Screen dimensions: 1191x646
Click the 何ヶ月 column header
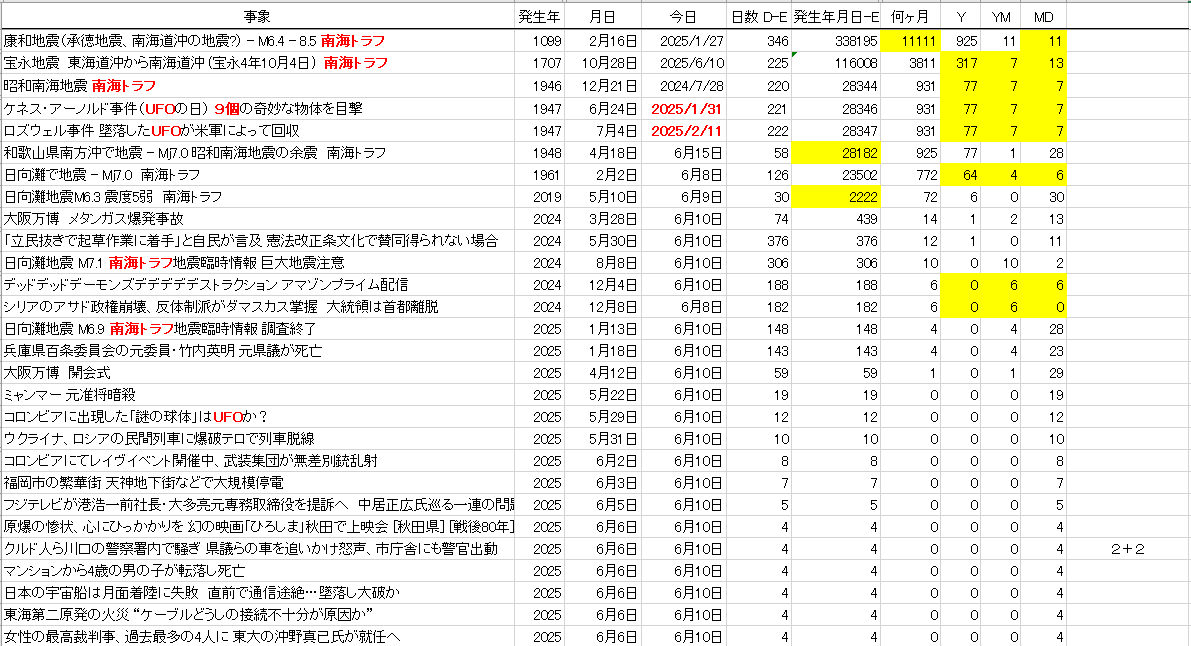(x=910, y=17)
